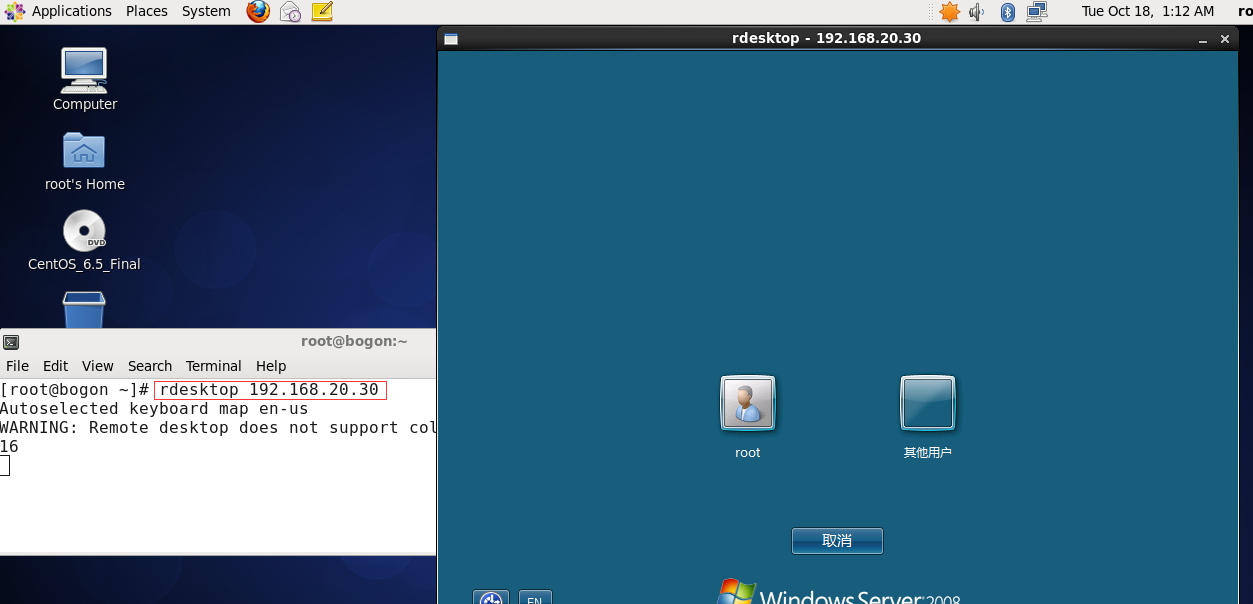Screen dimensions: 1253x604
Task: Click the terminal window icon in title bar
Action: pos(11,341)
